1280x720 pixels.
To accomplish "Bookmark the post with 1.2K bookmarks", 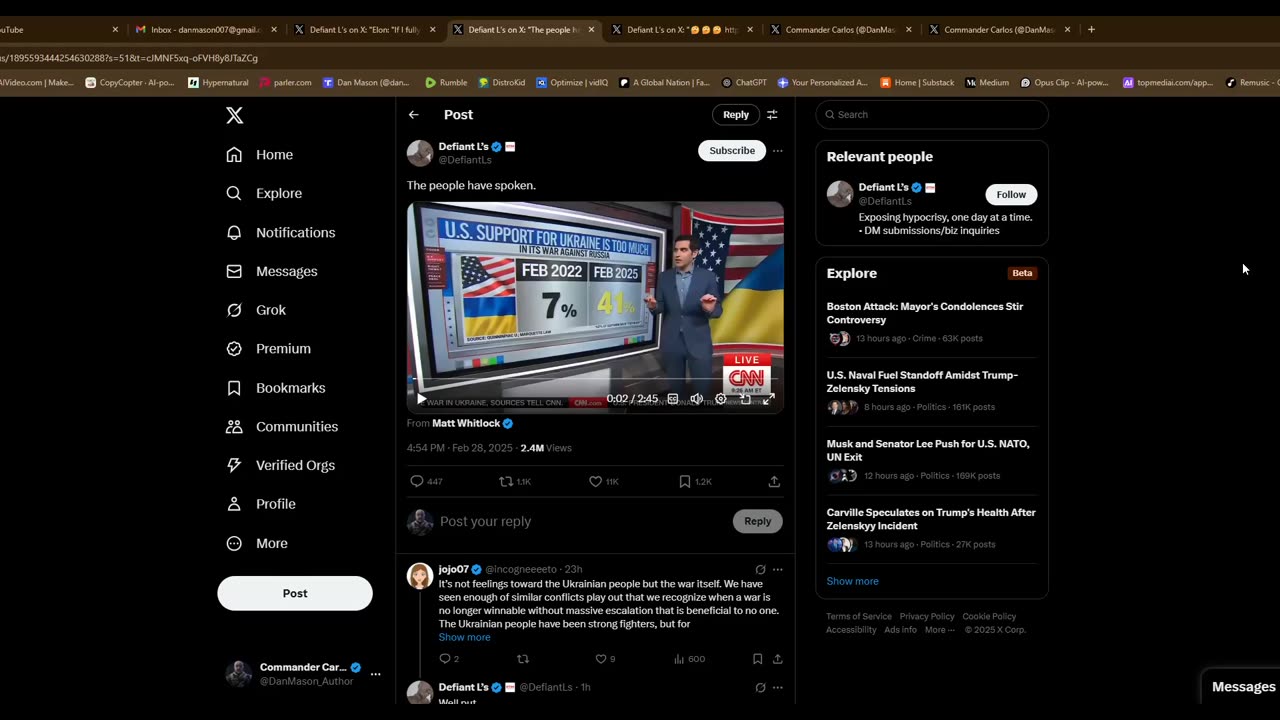I will pyautogui.click(x=685, y=481).
